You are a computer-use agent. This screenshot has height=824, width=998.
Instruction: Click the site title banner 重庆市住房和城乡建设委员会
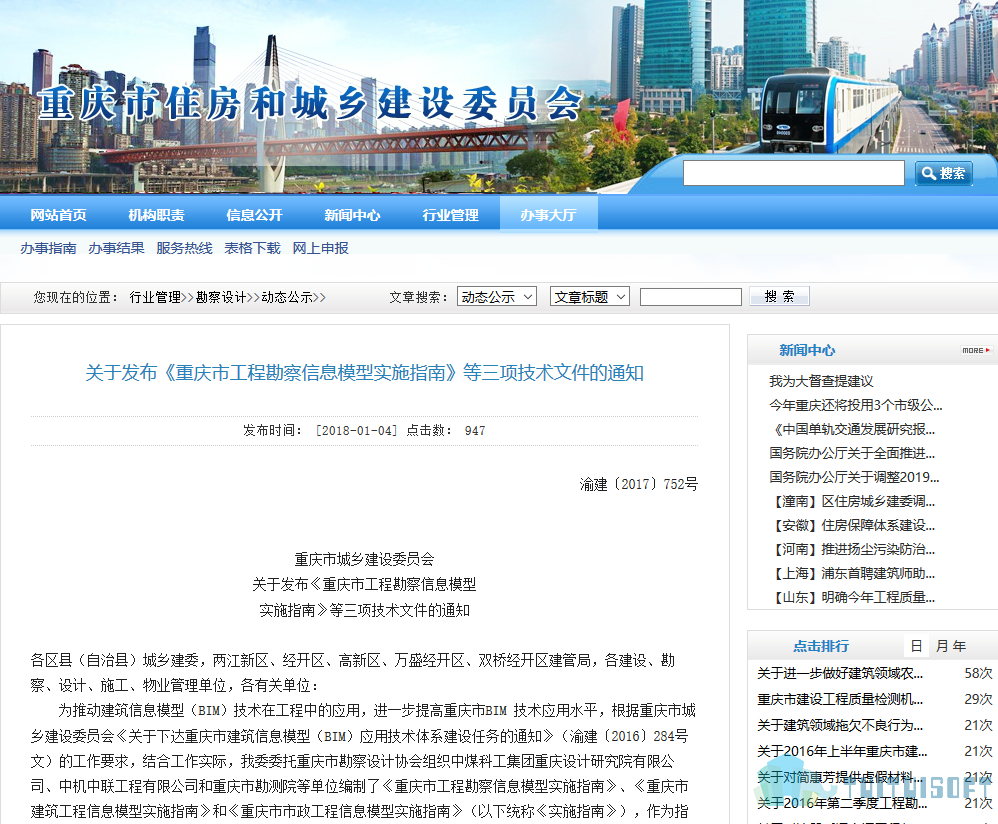pyautogui.click(x=310, y=104)
